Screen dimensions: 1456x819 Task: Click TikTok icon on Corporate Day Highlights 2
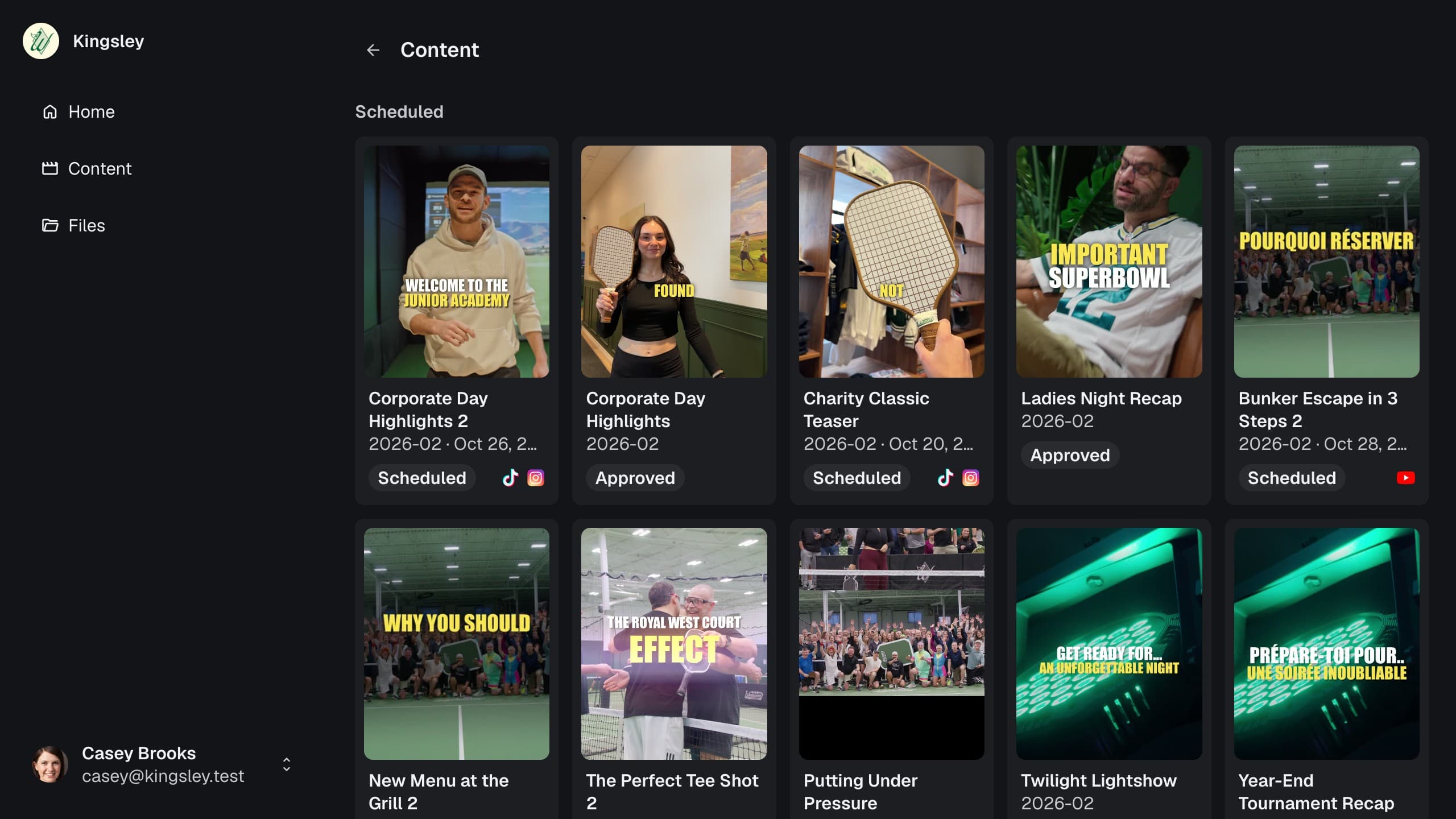[510, 478]
